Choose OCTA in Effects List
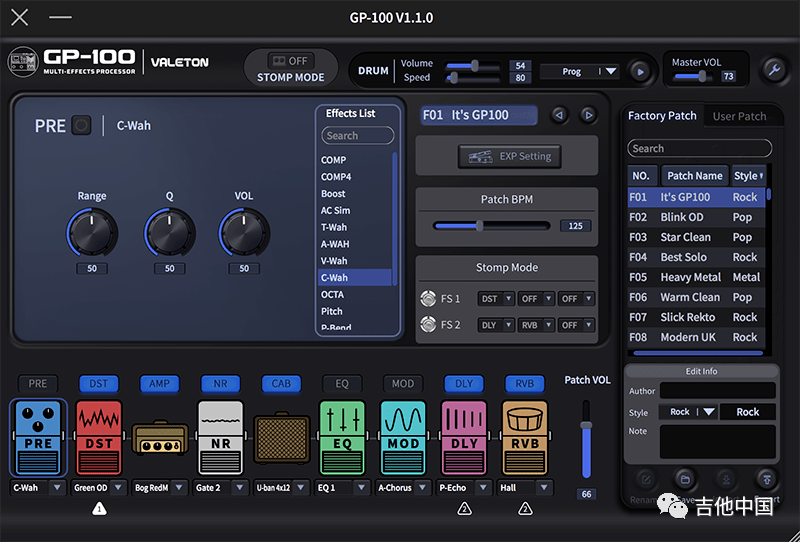Image resolution: width=800 pixels, height=542 pixels. point(355,294)
